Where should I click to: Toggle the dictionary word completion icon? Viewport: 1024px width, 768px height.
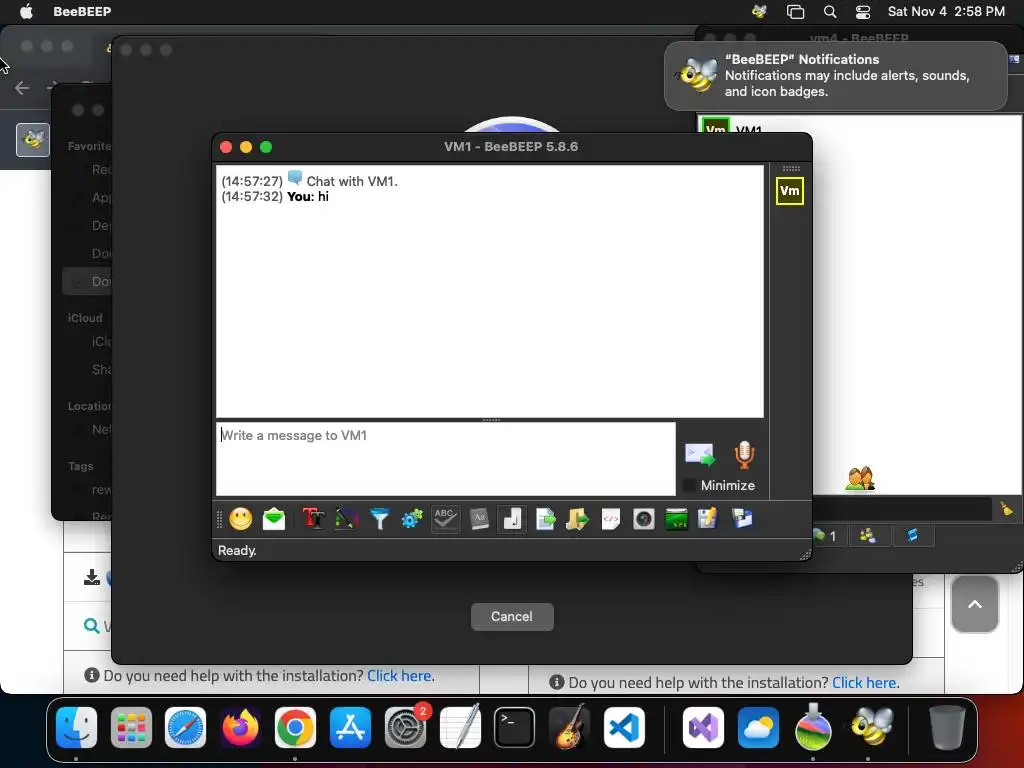click(x=479, y=519)
